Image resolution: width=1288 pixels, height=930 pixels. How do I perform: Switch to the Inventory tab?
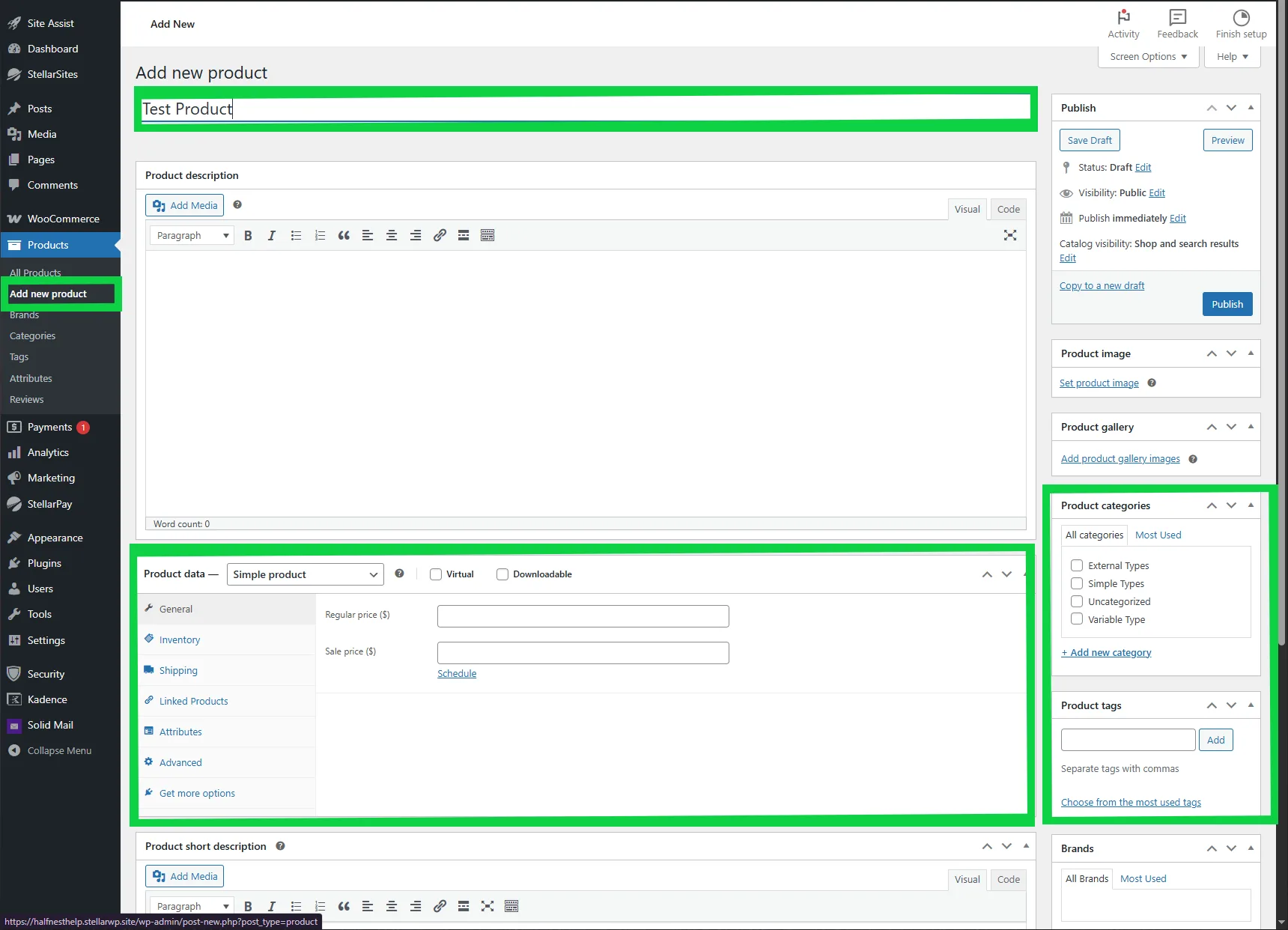click(180, 639)
